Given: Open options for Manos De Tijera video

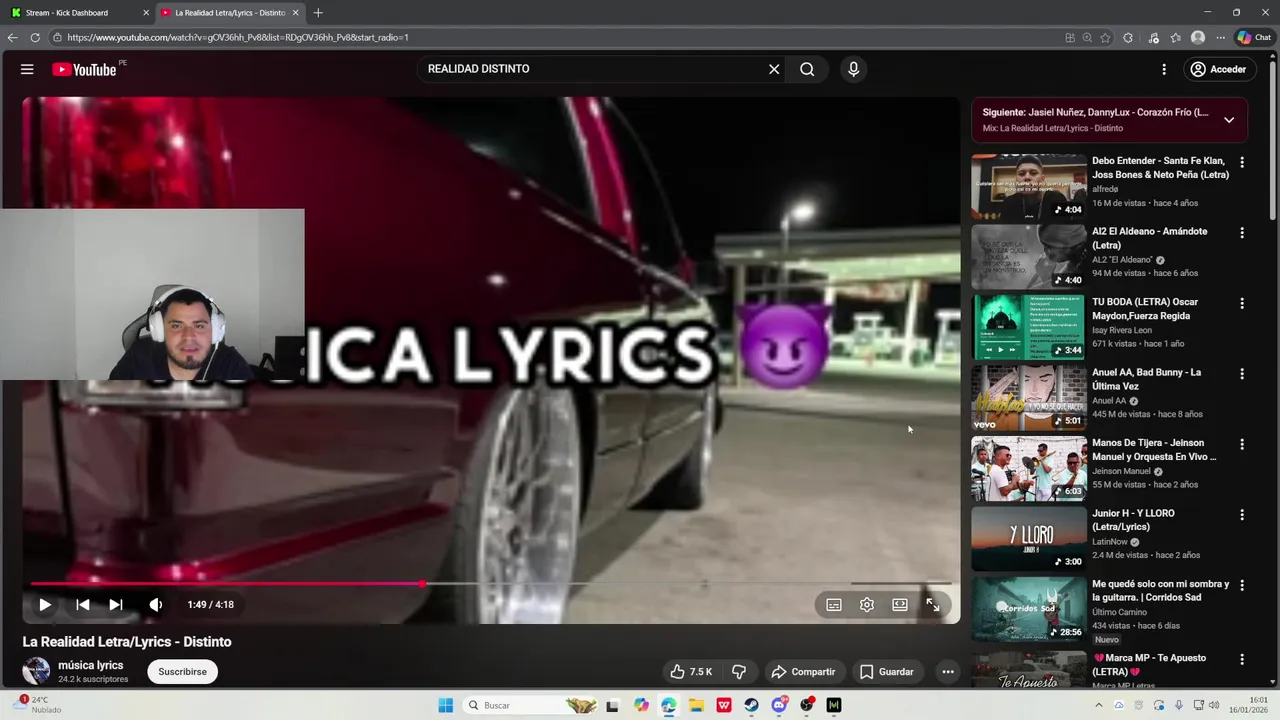Looking at the screenshot, I should tap(1242, 444).
